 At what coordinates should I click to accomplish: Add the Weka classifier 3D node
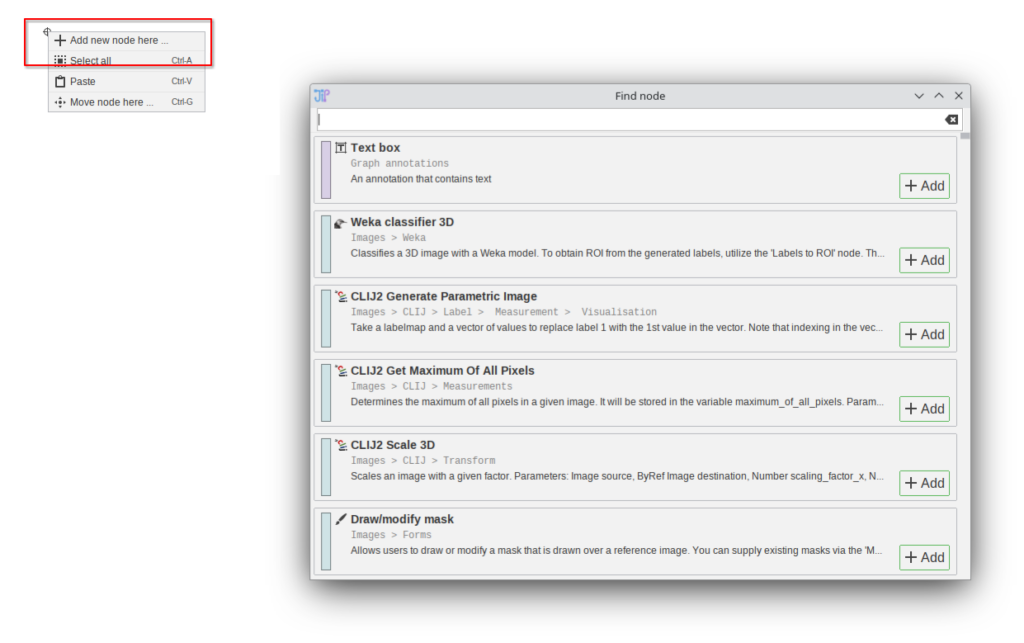point(924,260)
